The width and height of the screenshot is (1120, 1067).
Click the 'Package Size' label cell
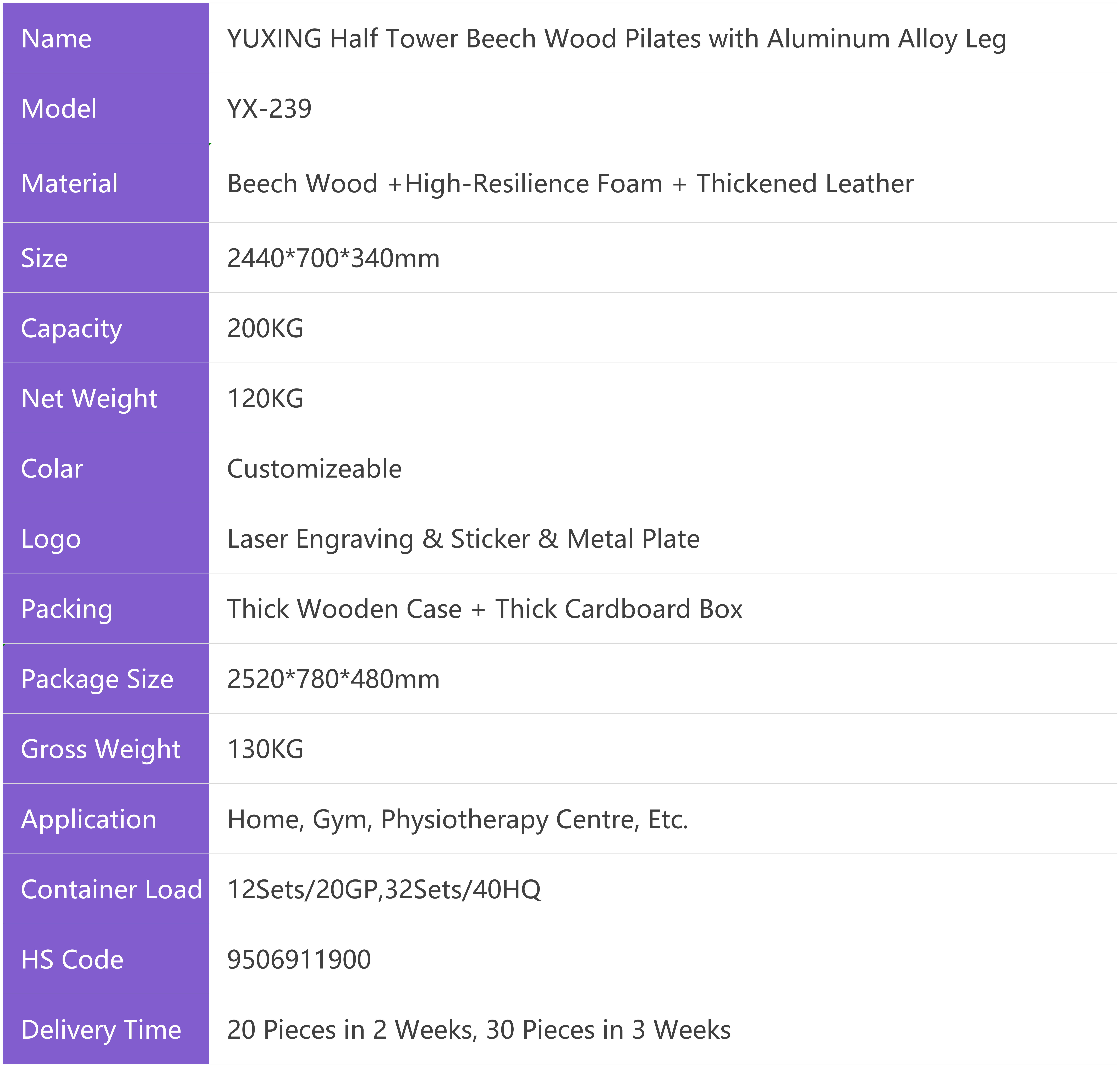(x=106, y=678)
